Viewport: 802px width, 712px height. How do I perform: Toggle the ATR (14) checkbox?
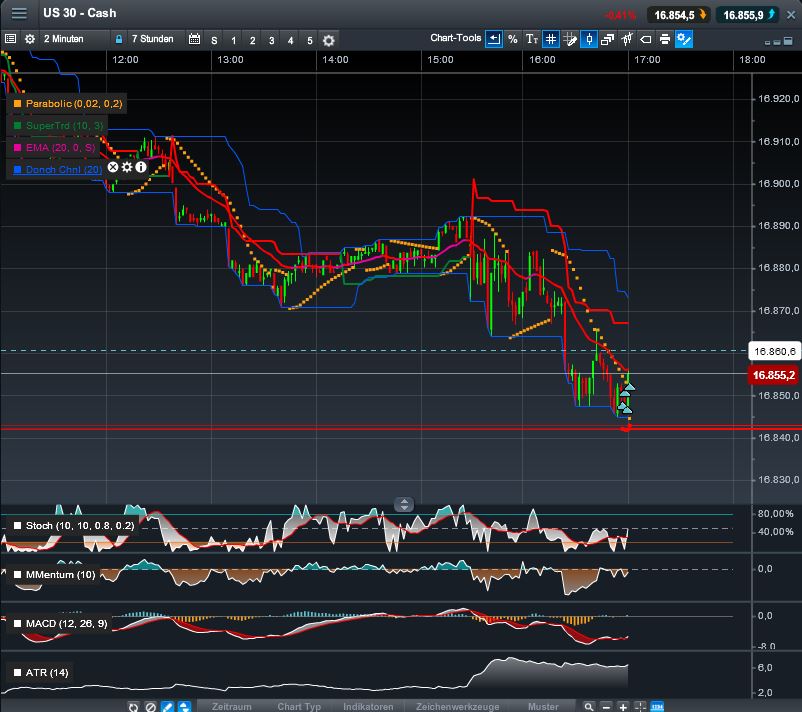click(17, 672)
